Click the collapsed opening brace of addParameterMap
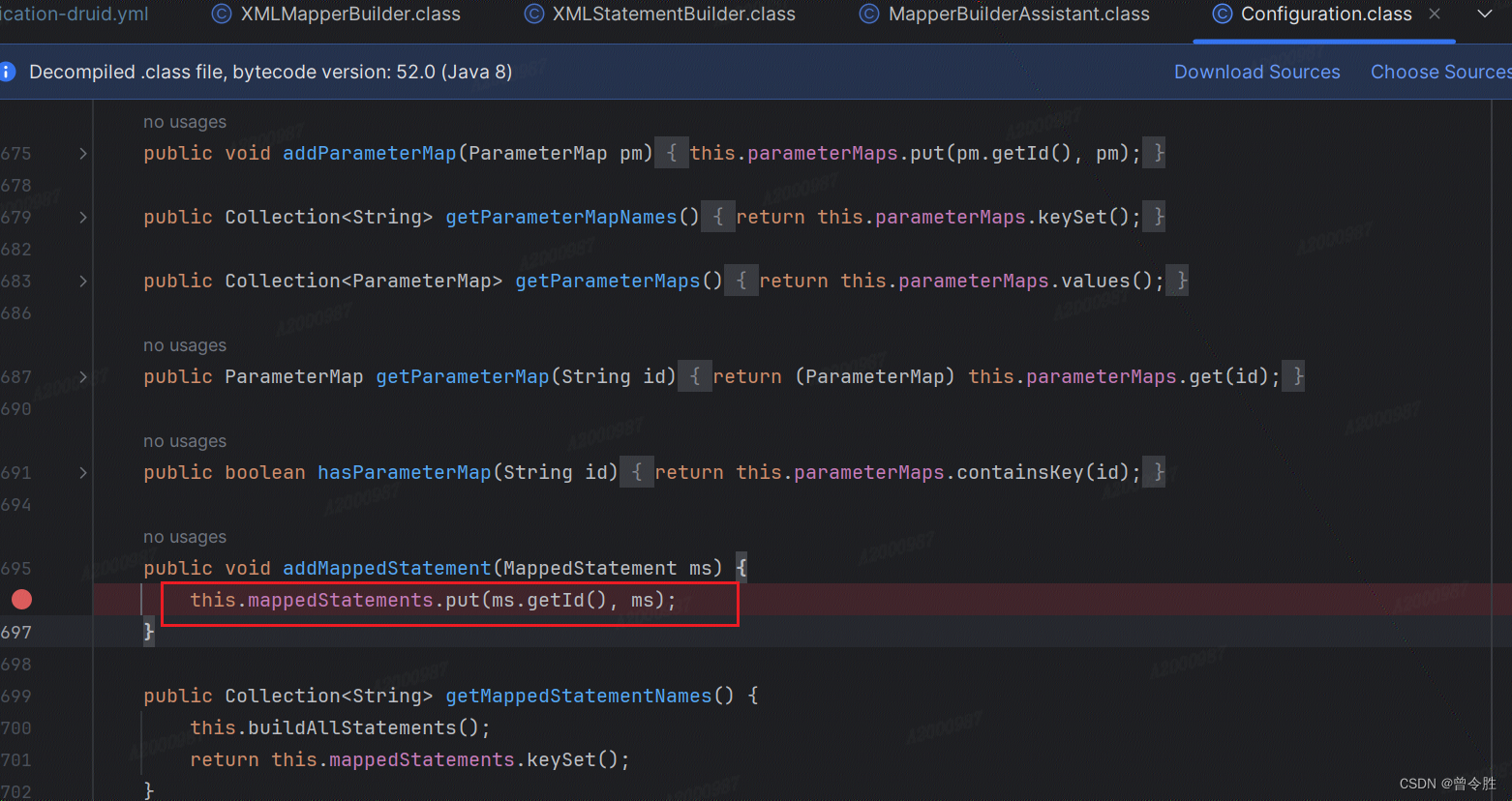1512x801 pixels. [x=672, y=153]
